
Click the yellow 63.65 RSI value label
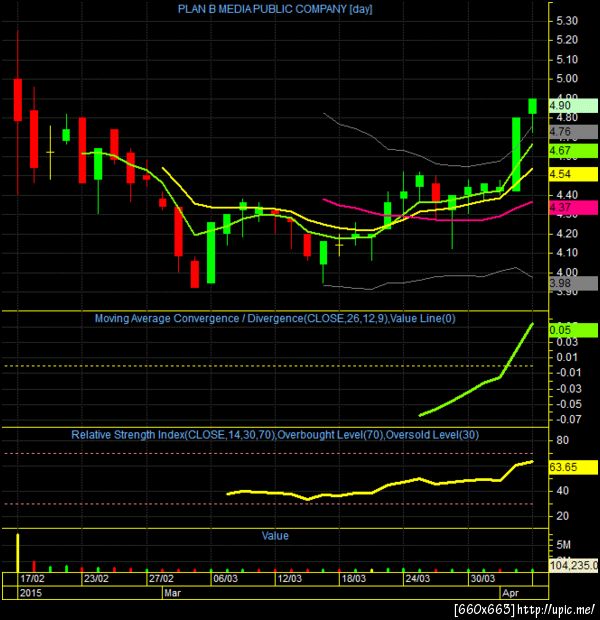[573, 467]
